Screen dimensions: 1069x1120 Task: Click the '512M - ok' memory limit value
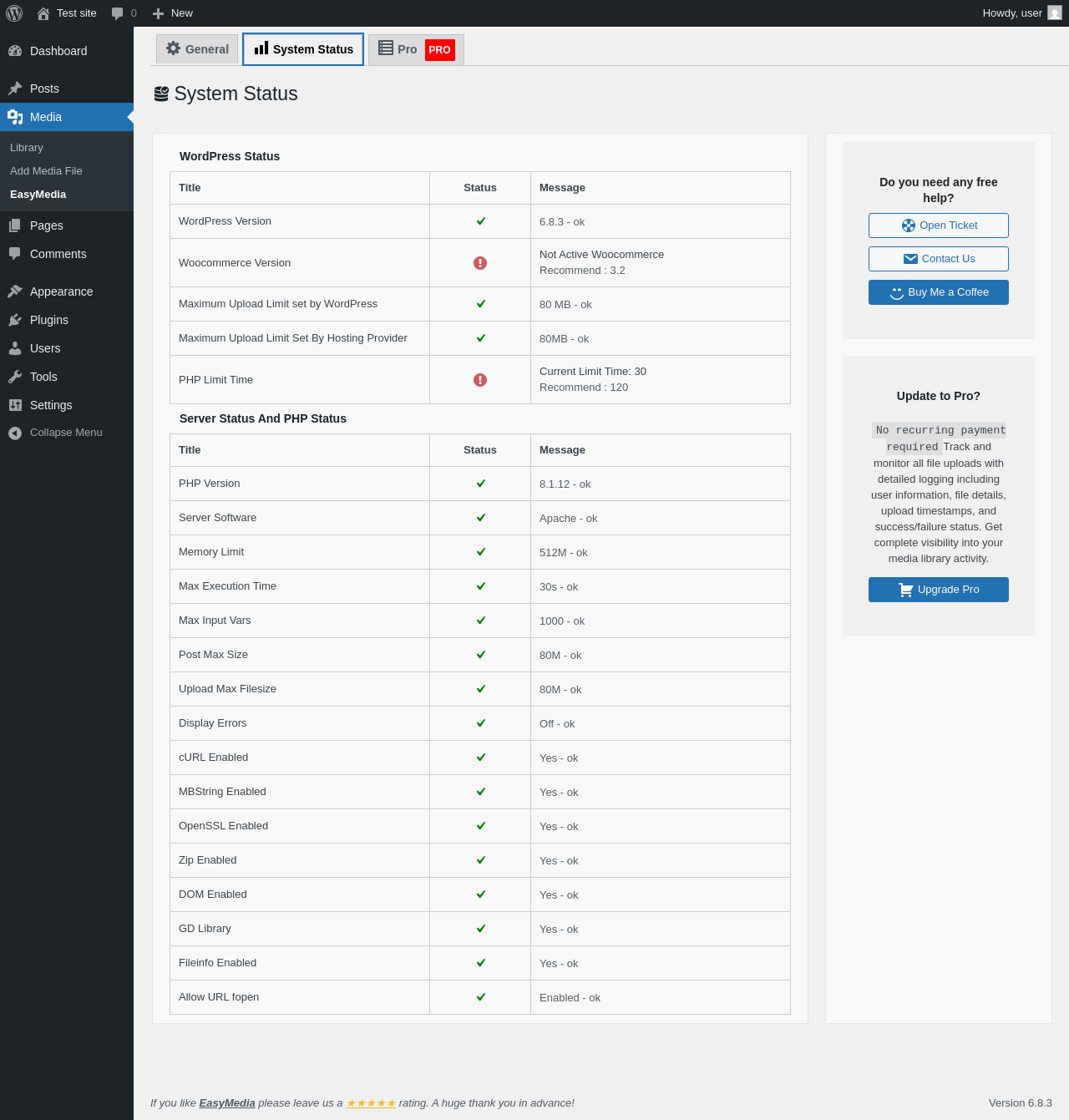[564, 553]
